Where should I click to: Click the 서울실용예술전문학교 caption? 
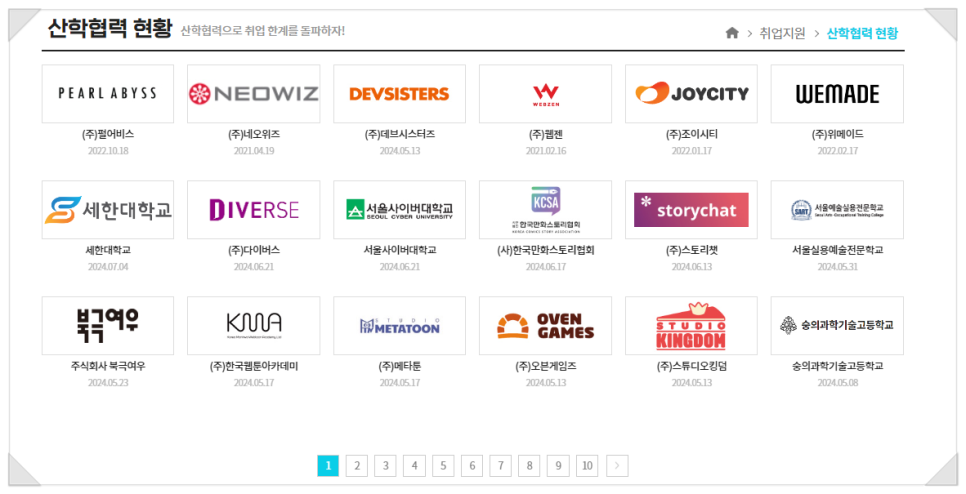point(837,250)
